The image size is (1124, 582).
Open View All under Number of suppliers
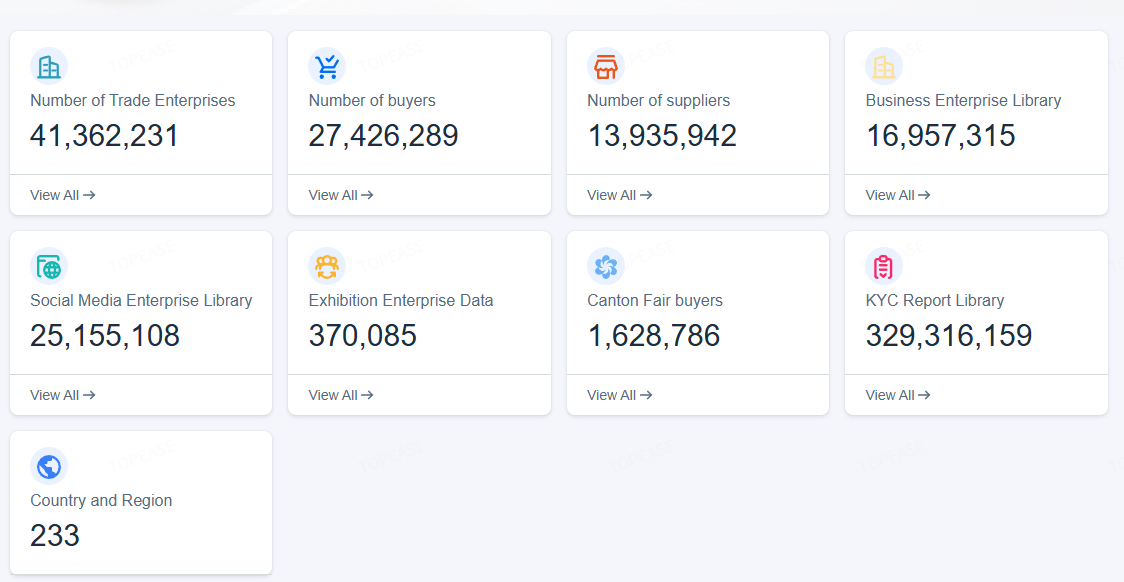click(x=619, y=195)
